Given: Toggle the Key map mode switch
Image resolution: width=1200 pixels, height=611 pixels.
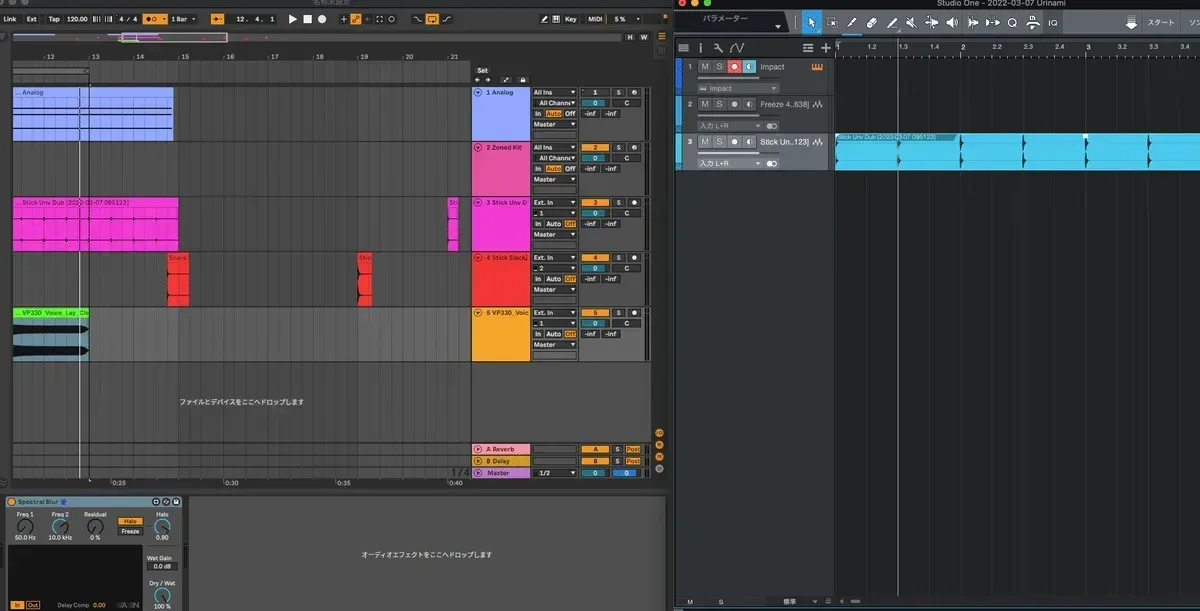Looking at the screenshot, I should pyautogui.click(x=571, y=19).
